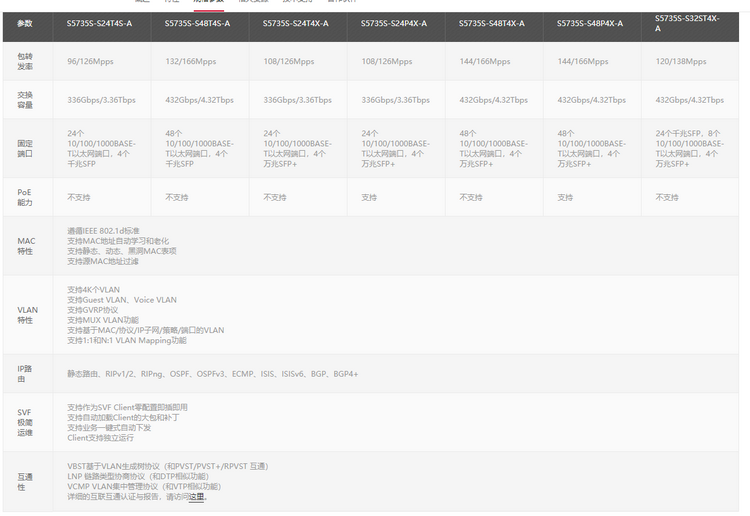The image size is (750, 516).
Task: Click 支持源MAC地址过滤 line
Action: tap(102, 262)
